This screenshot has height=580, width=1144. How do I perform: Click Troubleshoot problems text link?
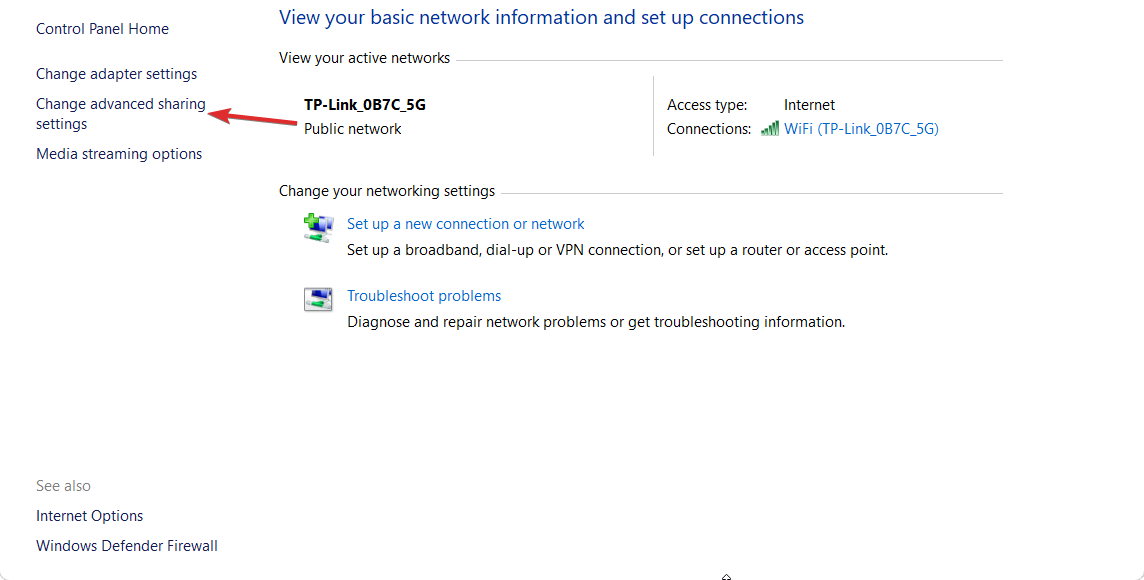(x=423, y=295)
